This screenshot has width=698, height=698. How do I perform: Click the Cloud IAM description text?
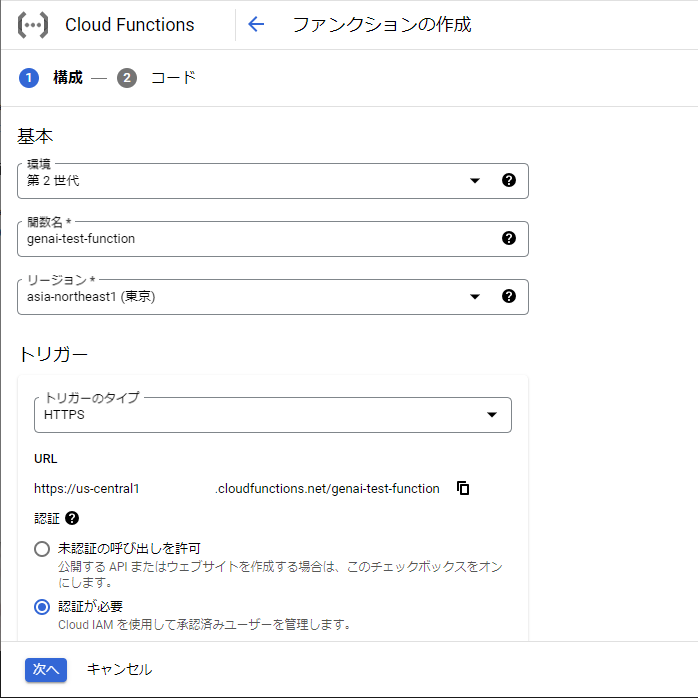204,625
